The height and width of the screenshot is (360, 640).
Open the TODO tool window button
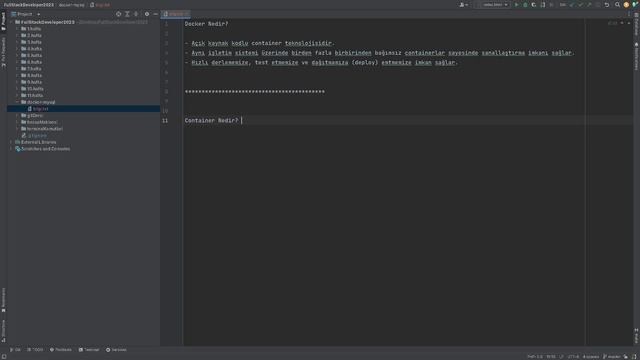tap(35, 350)
